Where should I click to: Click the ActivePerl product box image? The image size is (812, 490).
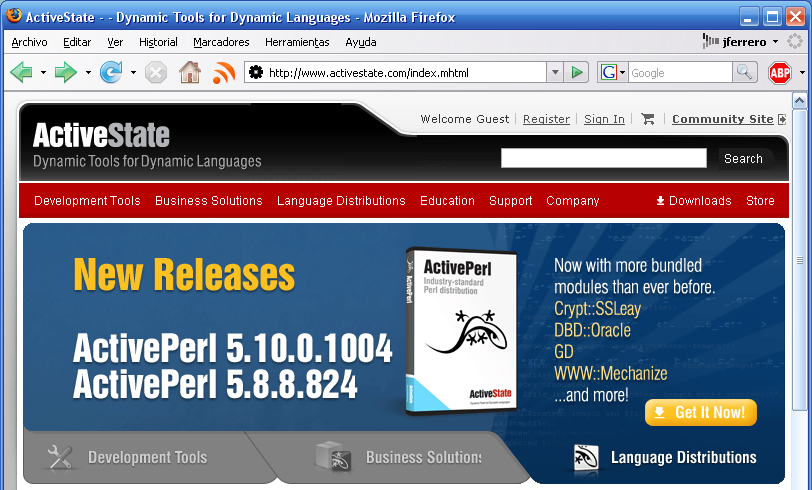pyautogui.click(x=461, y=332)
